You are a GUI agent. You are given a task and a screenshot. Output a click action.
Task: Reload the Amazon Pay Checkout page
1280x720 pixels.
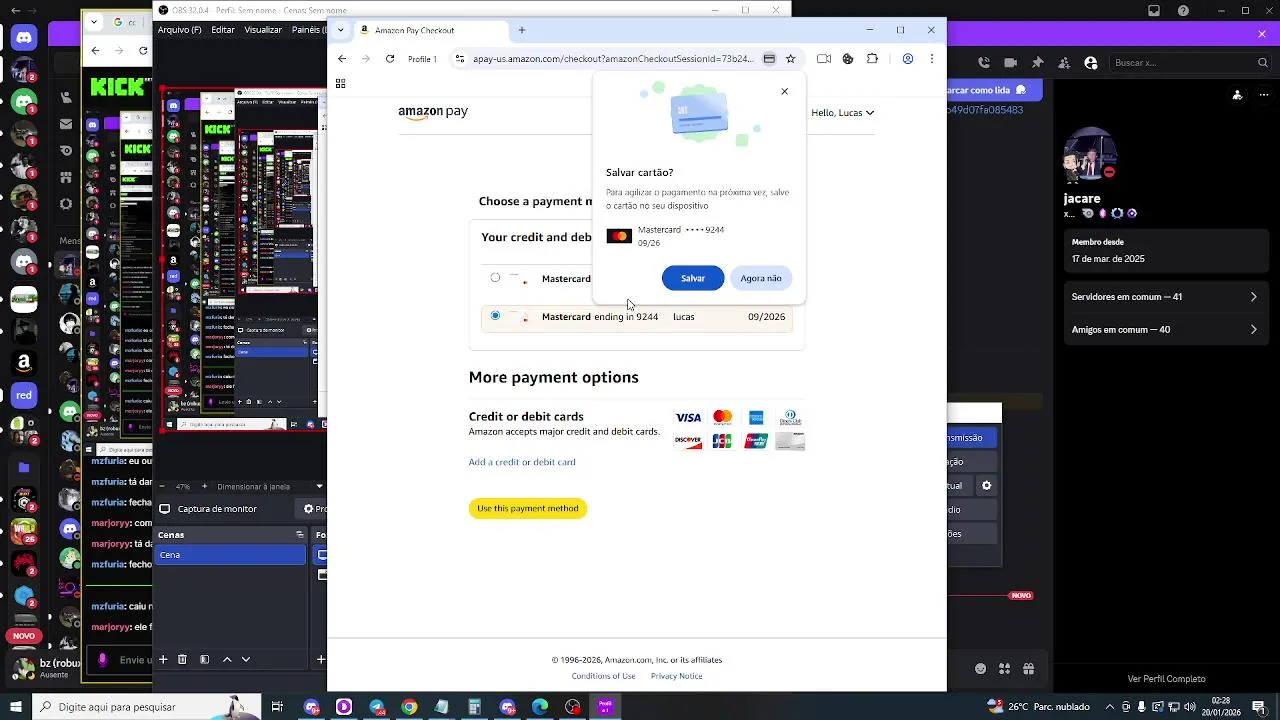click(x=390, y=59)
